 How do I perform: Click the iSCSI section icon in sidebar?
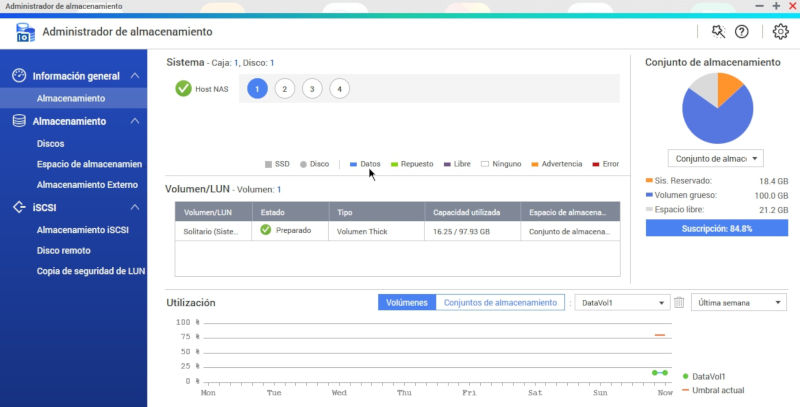[x=19, y=207]
